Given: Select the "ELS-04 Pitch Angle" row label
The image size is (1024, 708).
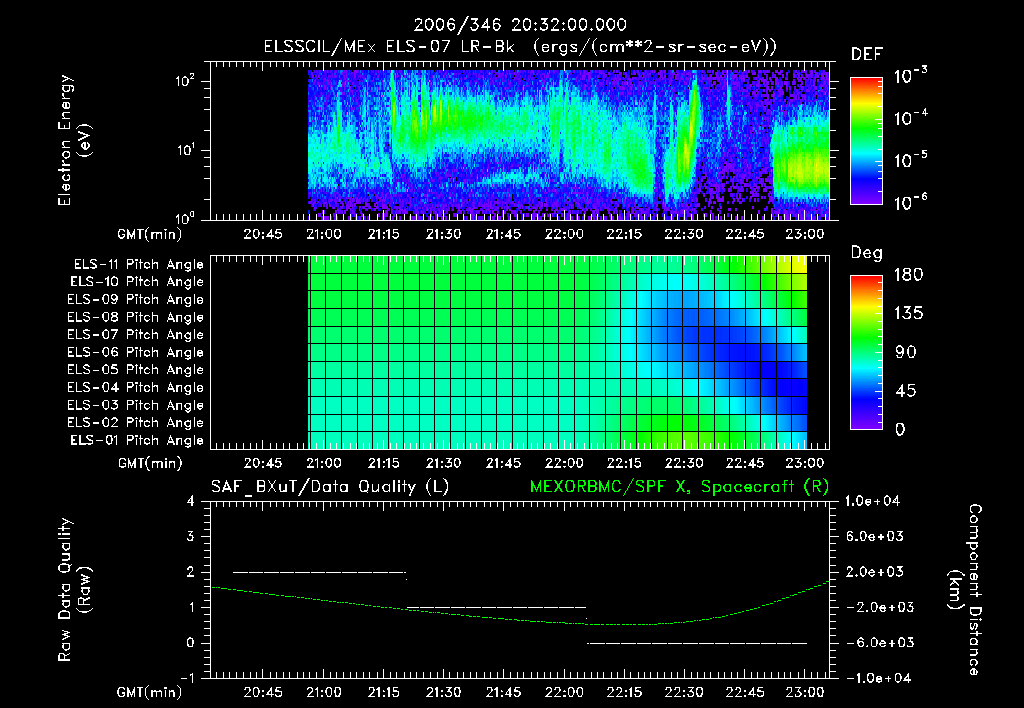Looking at the screenshot, I should (135, 387).
